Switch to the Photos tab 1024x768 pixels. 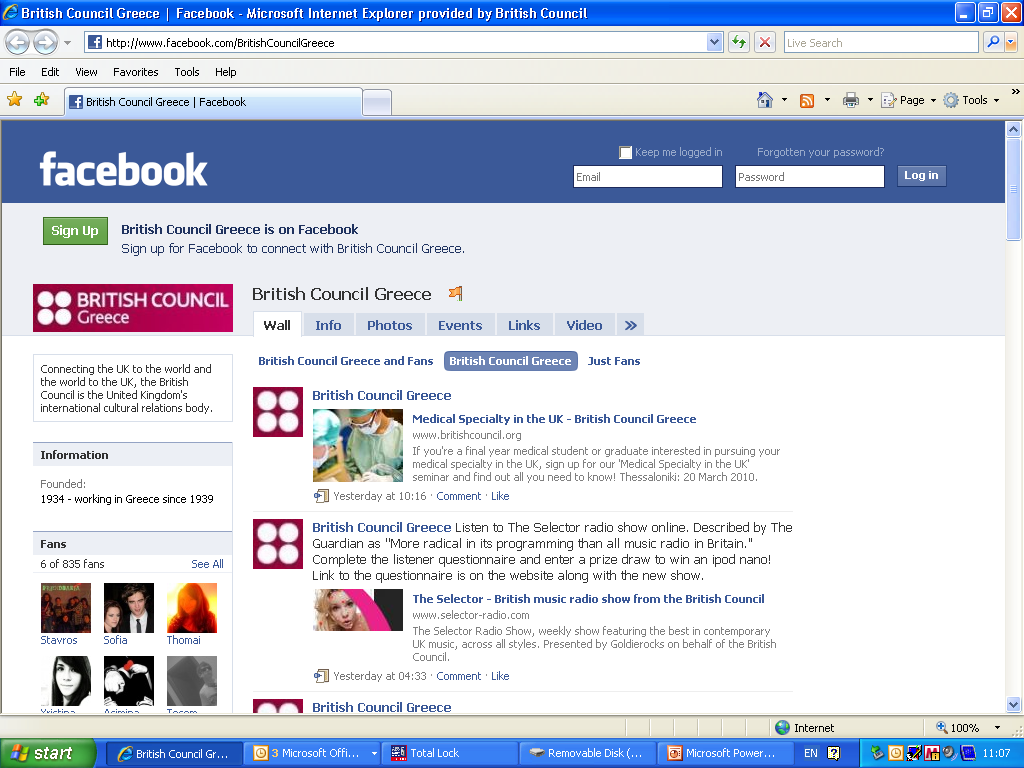389,325
